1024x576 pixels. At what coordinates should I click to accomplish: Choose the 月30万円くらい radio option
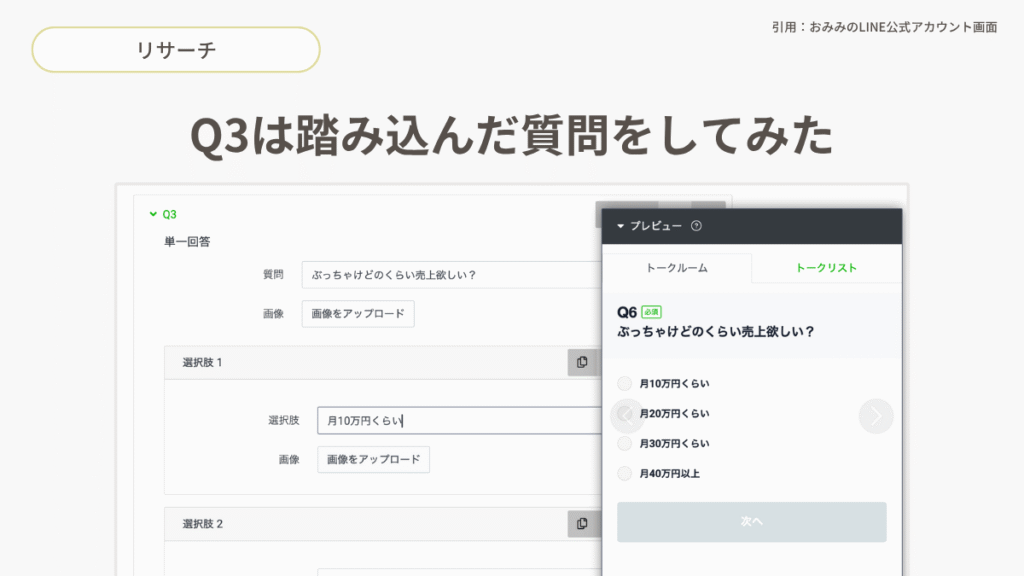pyautogui.click(x=625, y=443)
